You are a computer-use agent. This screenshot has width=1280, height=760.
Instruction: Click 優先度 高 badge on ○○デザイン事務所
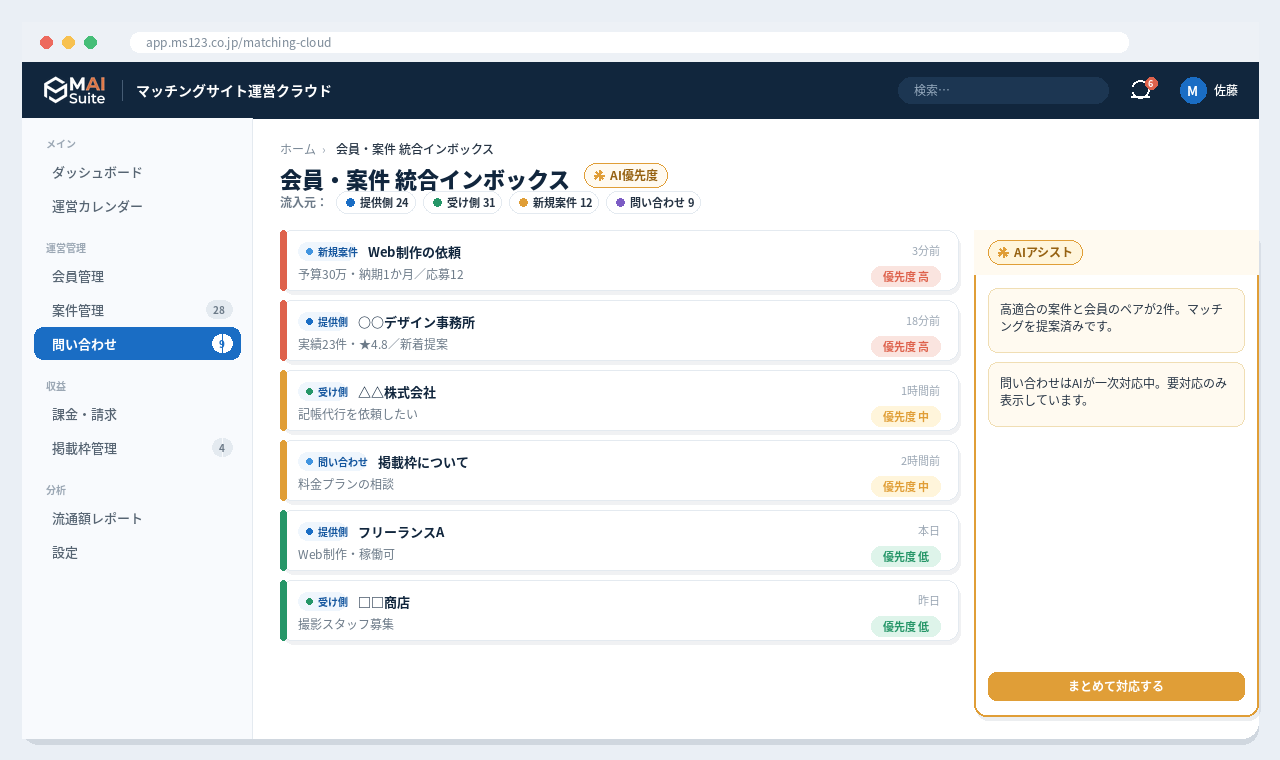coord(906,346)
